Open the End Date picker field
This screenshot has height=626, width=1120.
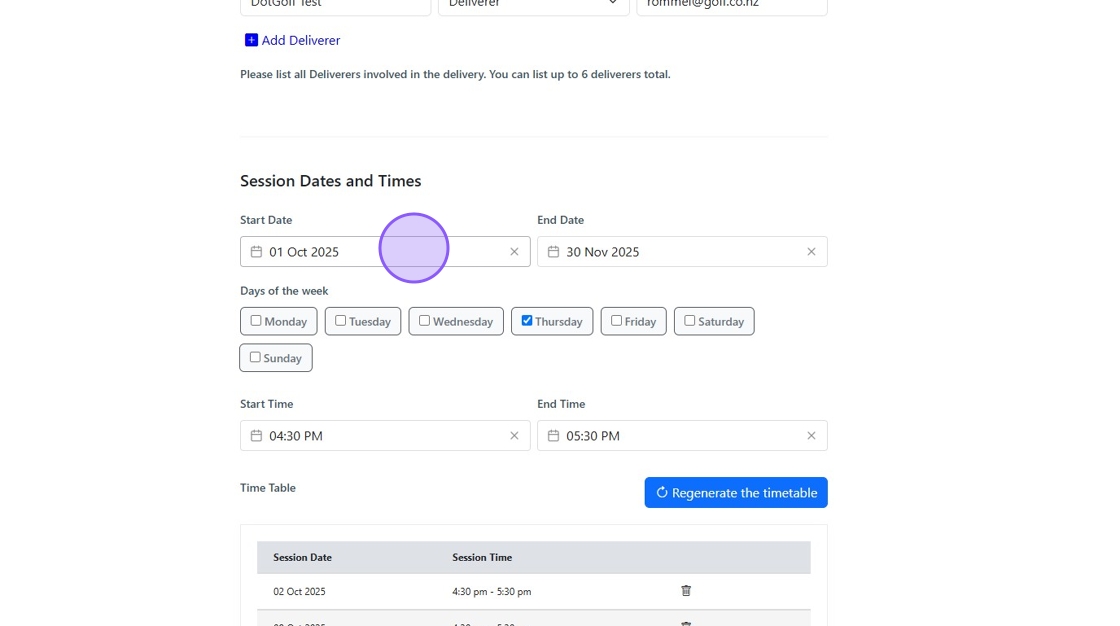pos(680,252)
